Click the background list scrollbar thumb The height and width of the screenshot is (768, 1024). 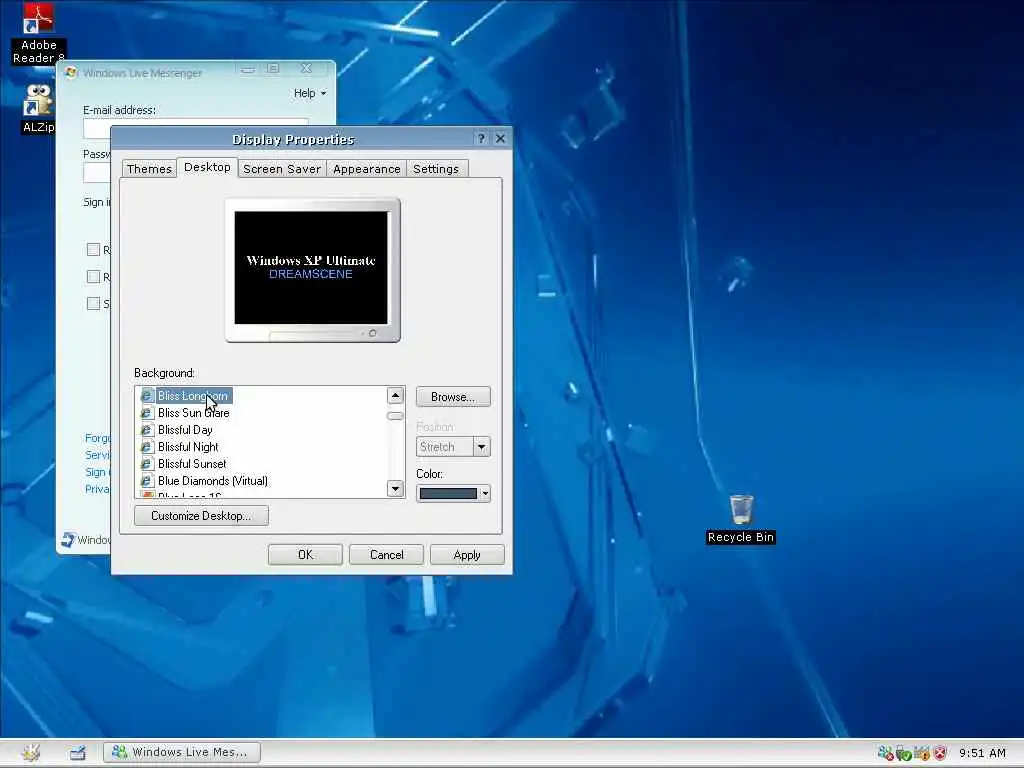395,416
